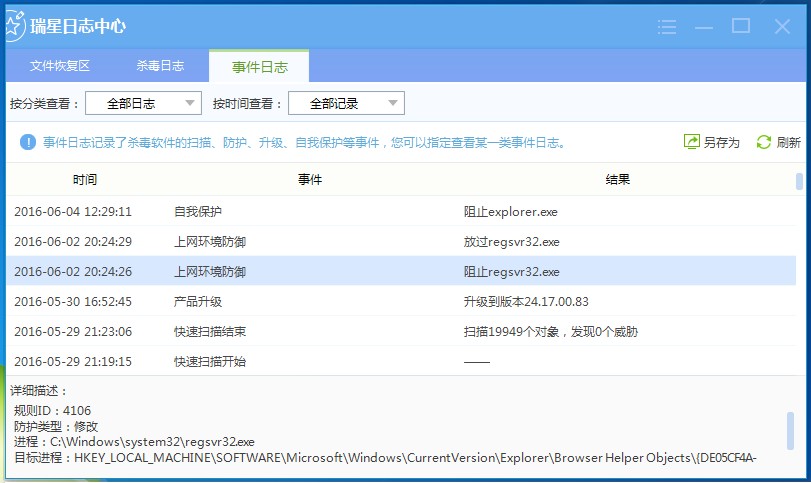811x483 pixels.
Task: Click the 另存为 export icon
Action: [692, 142]
